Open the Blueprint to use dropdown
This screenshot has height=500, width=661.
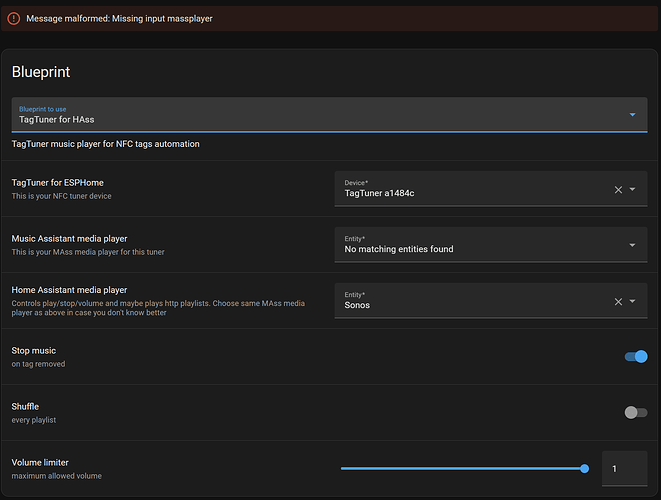coord(329,115)
